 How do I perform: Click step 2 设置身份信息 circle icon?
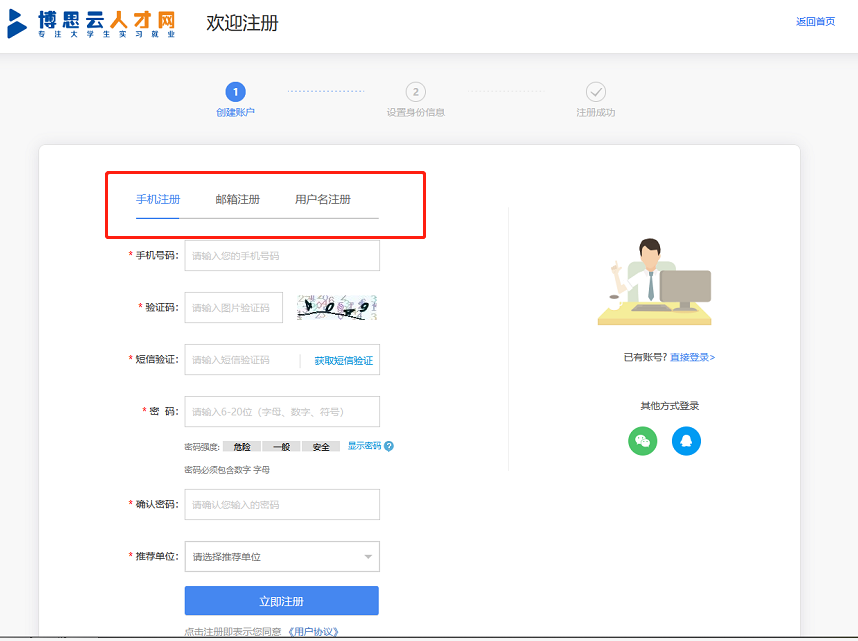coord(415,92)
